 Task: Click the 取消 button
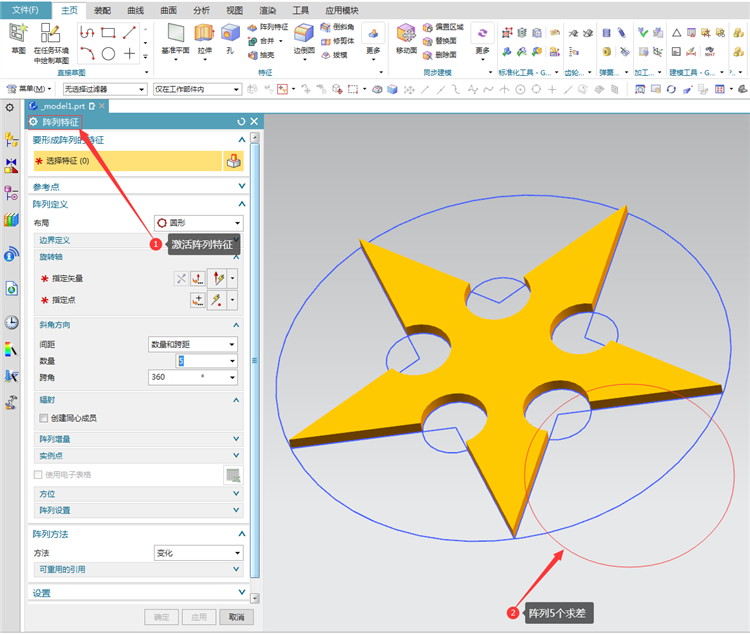[236, 617]
